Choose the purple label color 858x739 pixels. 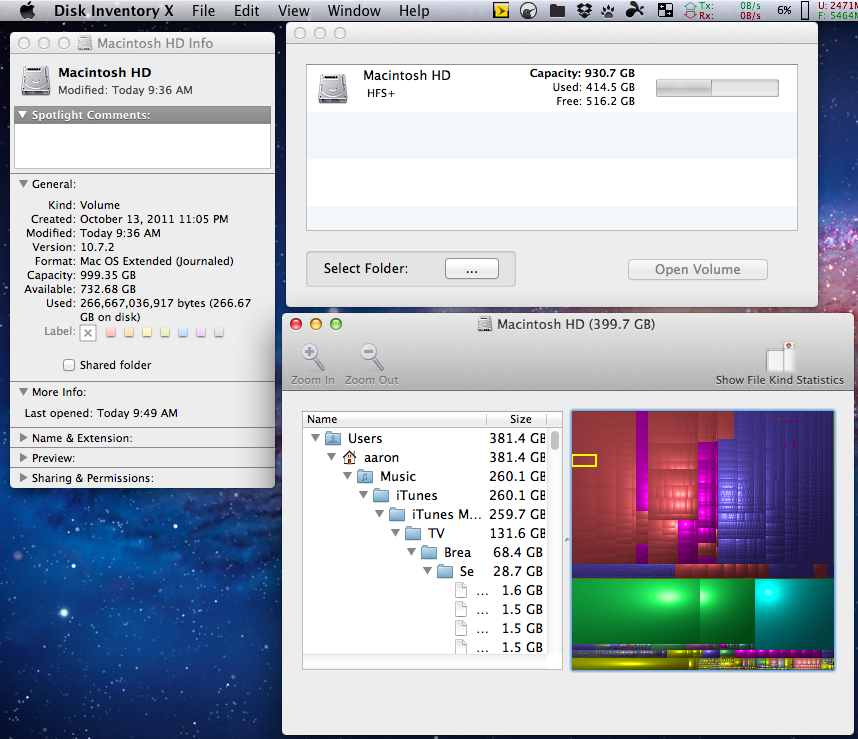[x=201, y=332]
